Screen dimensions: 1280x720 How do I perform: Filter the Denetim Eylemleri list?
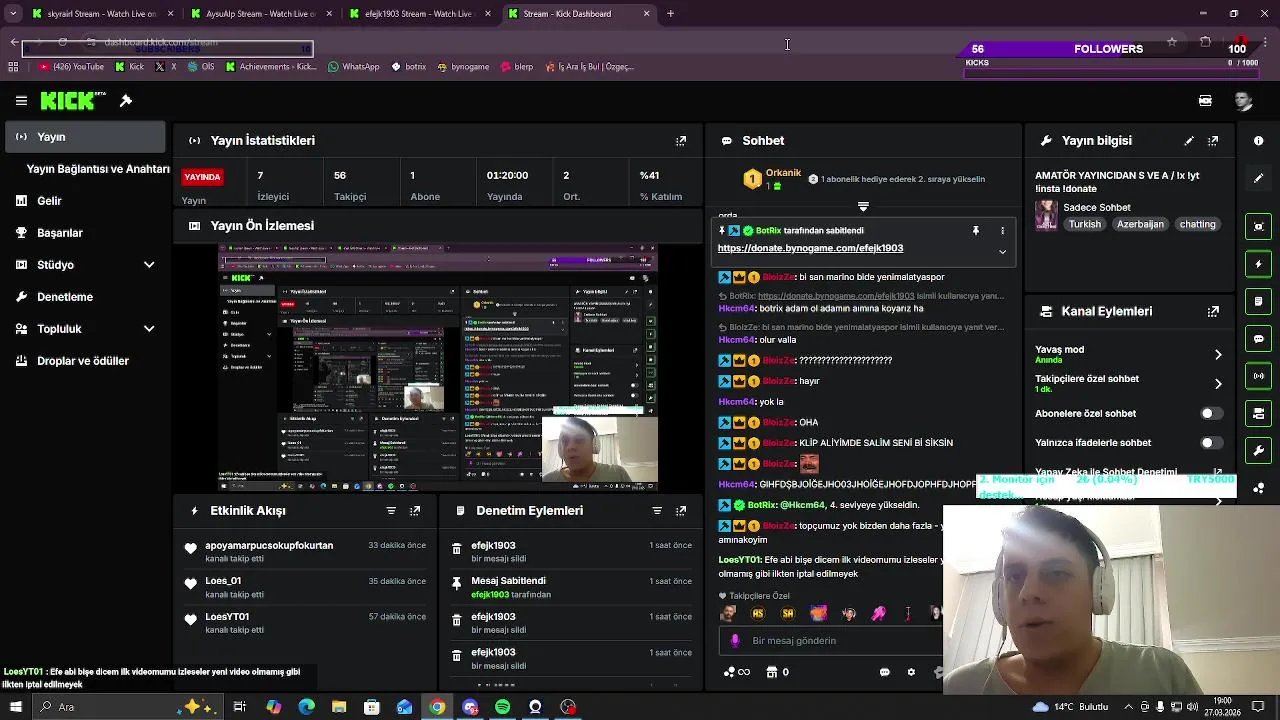click(x=657, y=511)
